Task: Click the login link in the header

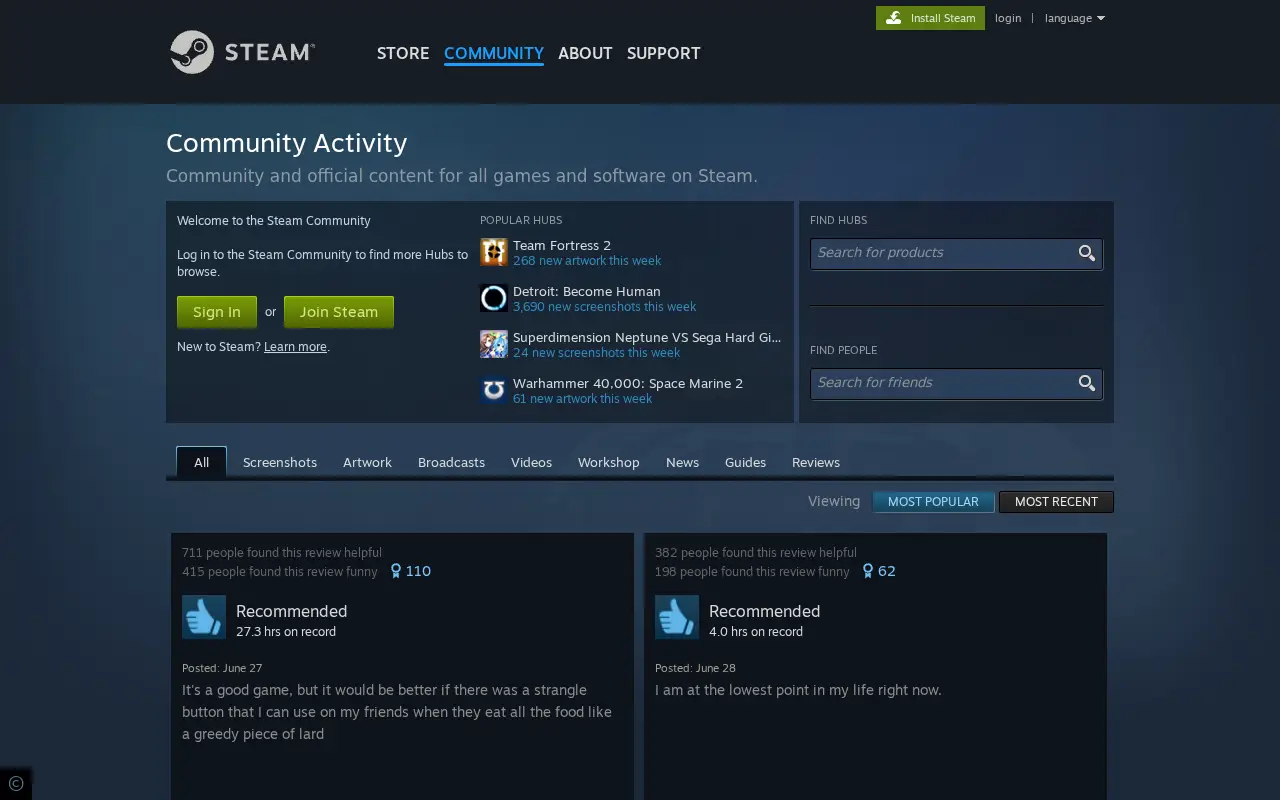Action: coord(1008,18)
